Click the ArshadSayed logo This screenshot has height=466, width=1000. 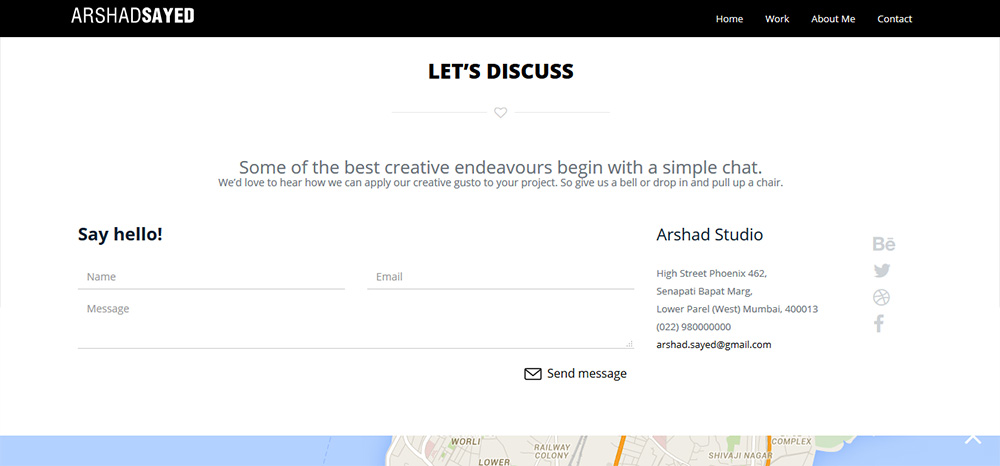point(133,16)
